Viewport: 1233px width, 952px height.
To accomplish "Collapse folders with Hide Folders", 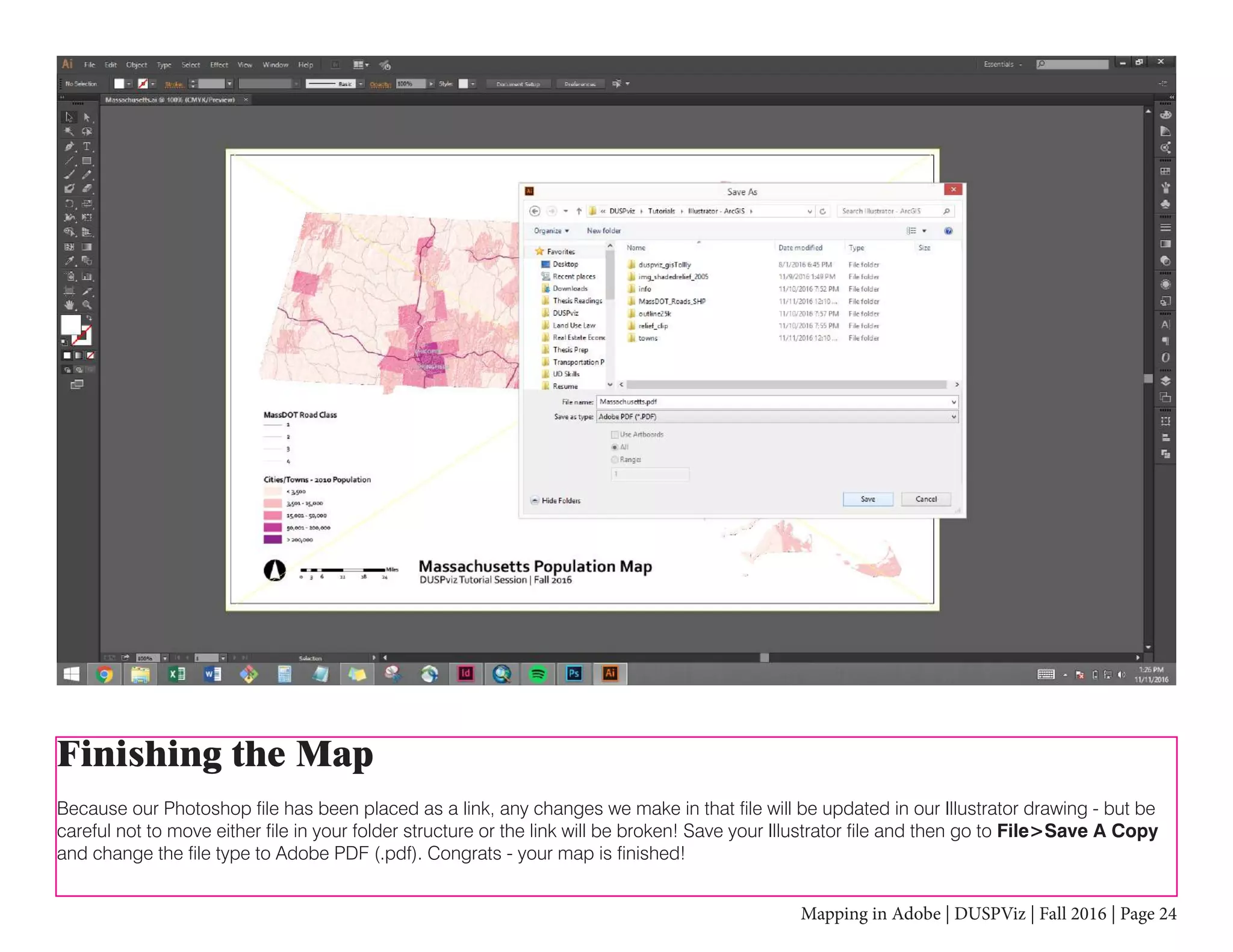I will point(556,501).
